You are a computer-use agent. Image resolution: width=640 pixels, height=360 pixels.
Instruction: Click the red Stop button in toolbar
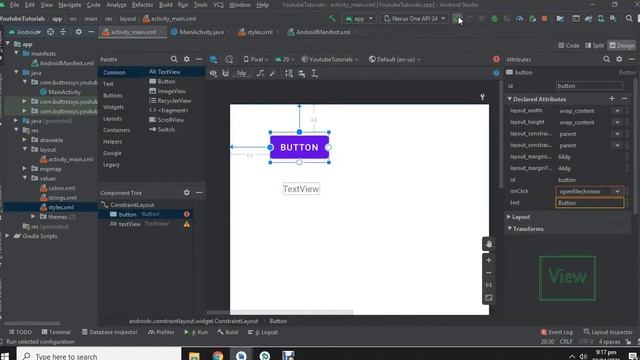point(544,19)
